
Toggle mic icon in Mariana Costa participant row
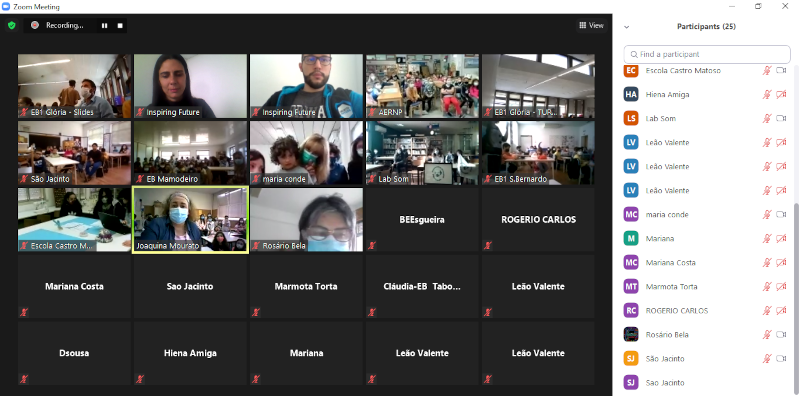(x=767, y=262)
